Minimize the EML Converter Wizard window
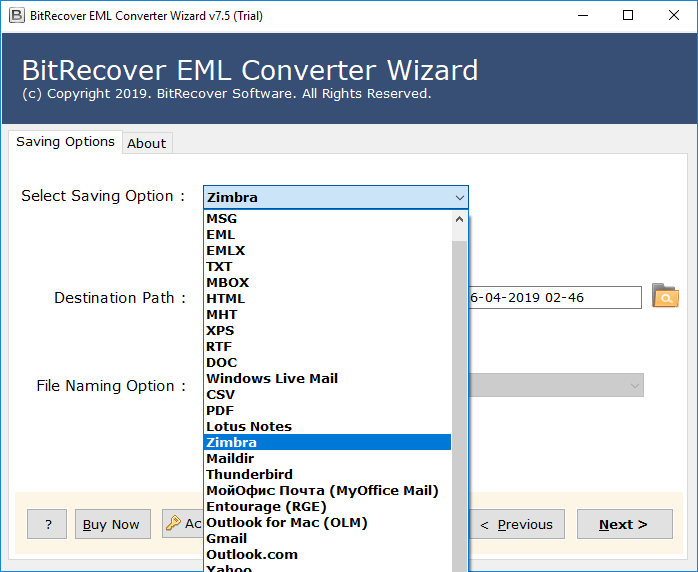 click(583, 16)
